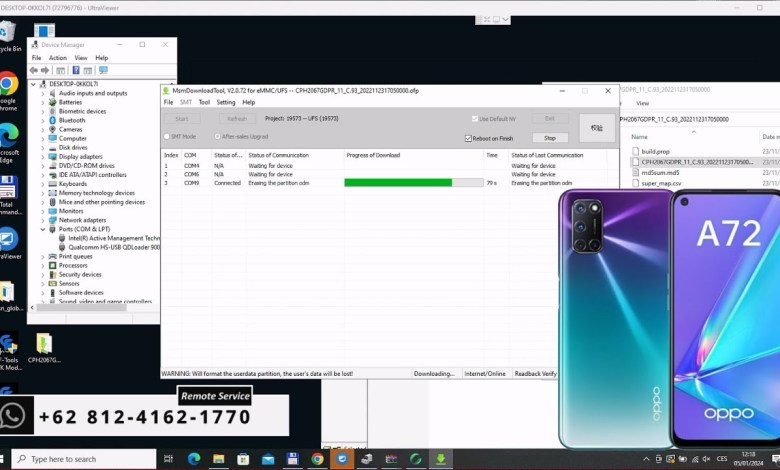Viewport: 780px width, 470px height.
Task: Collapse the Ports (COM & LPT) node
Action: click(43, 229)
